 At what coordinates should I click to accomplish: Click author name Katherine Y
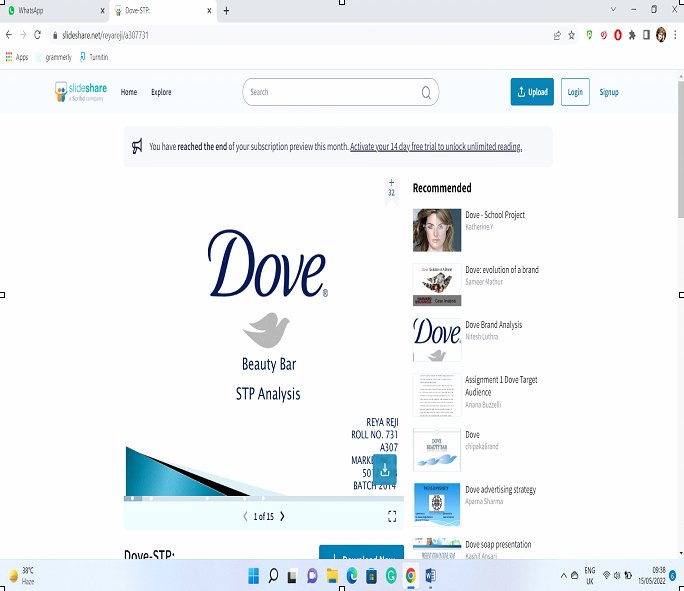479,227
